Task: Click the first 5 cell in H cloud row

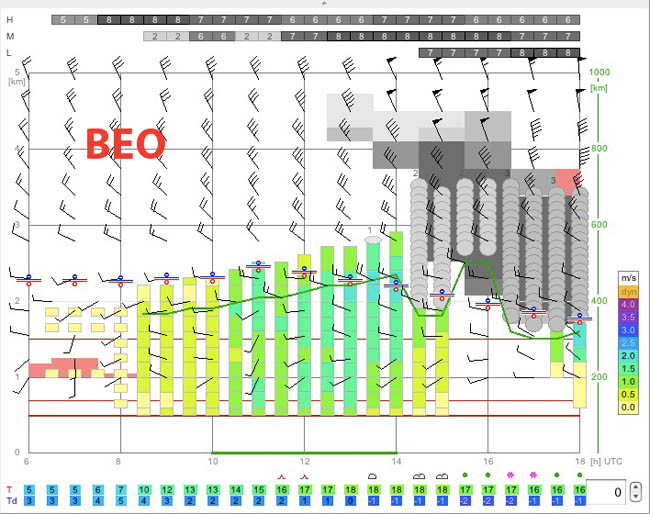Action: point(63,20)
